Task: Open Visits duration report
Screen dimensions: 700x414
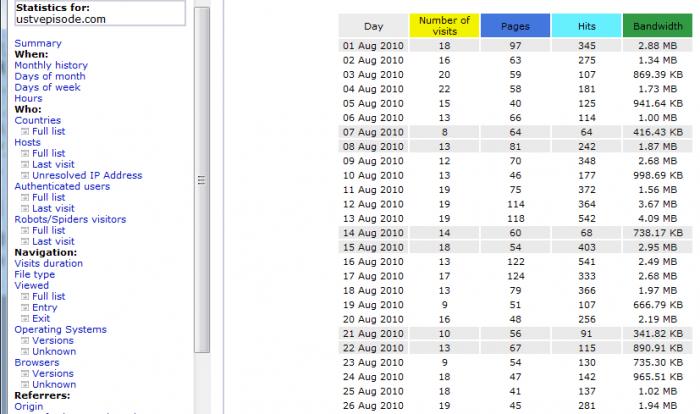Action: (x=48, y=263)
